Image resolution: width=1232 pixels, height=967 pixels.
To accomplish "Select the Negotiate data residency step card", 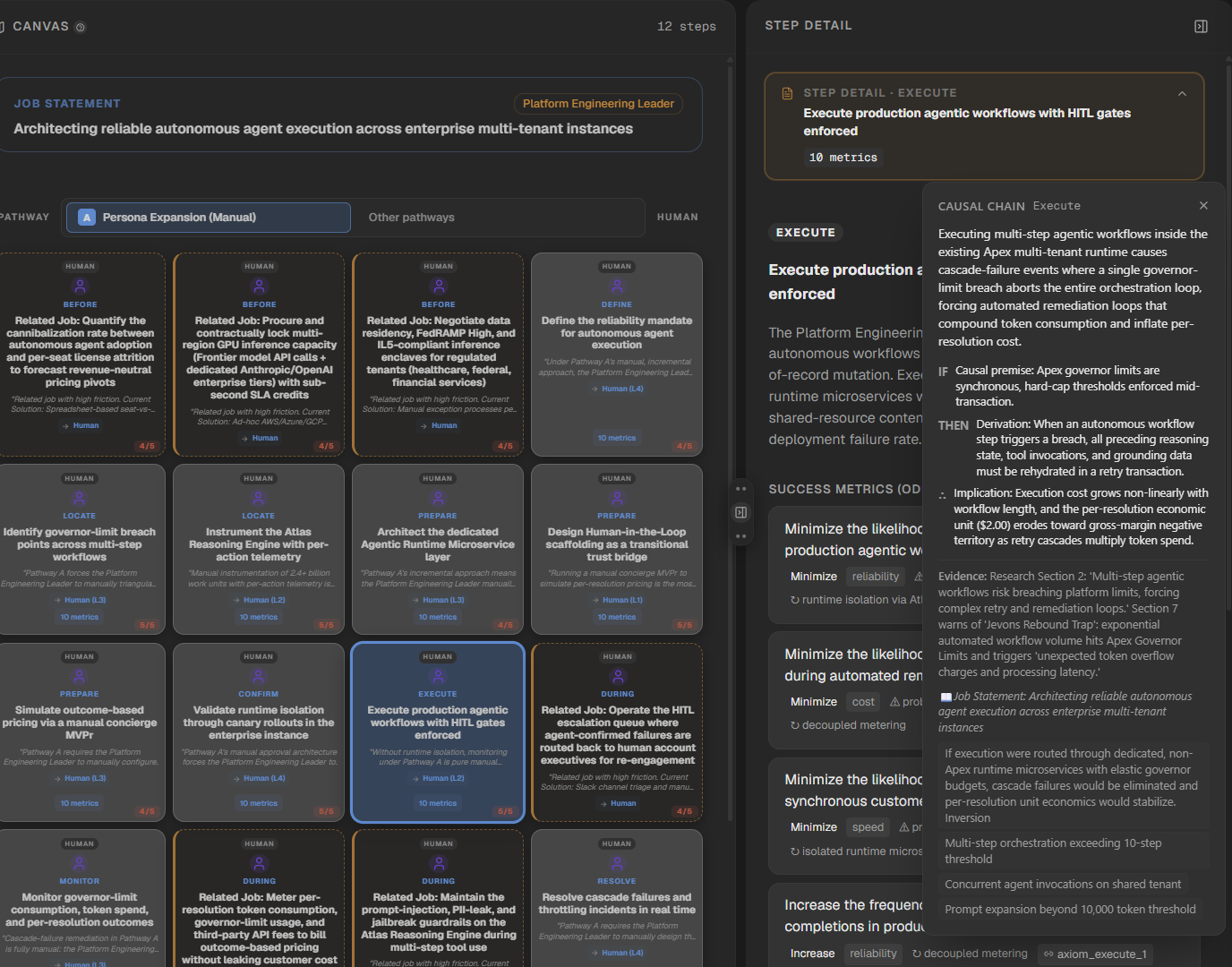I will point(438,355).
